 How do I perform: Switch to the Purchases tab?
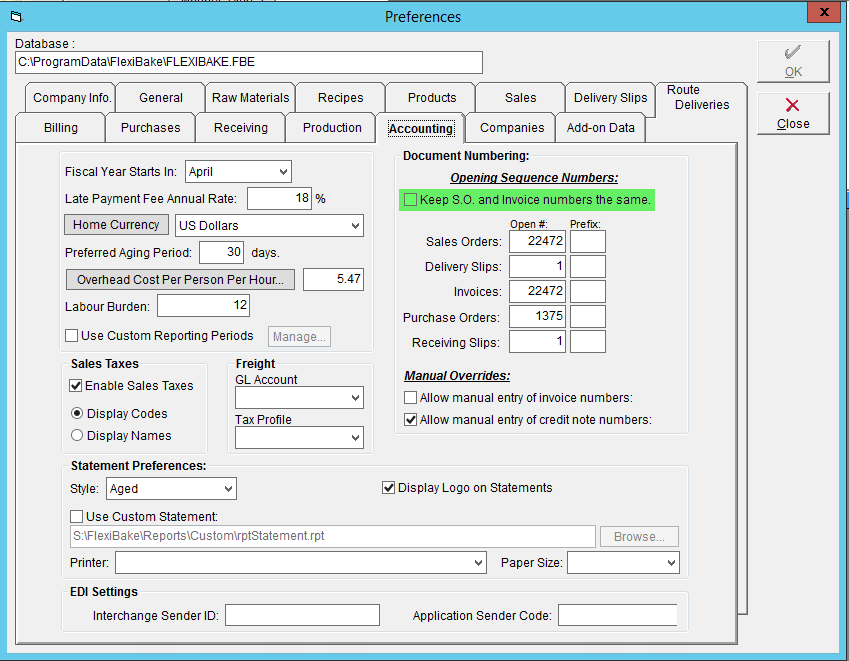pyautogui.click(x=151, y=128)
